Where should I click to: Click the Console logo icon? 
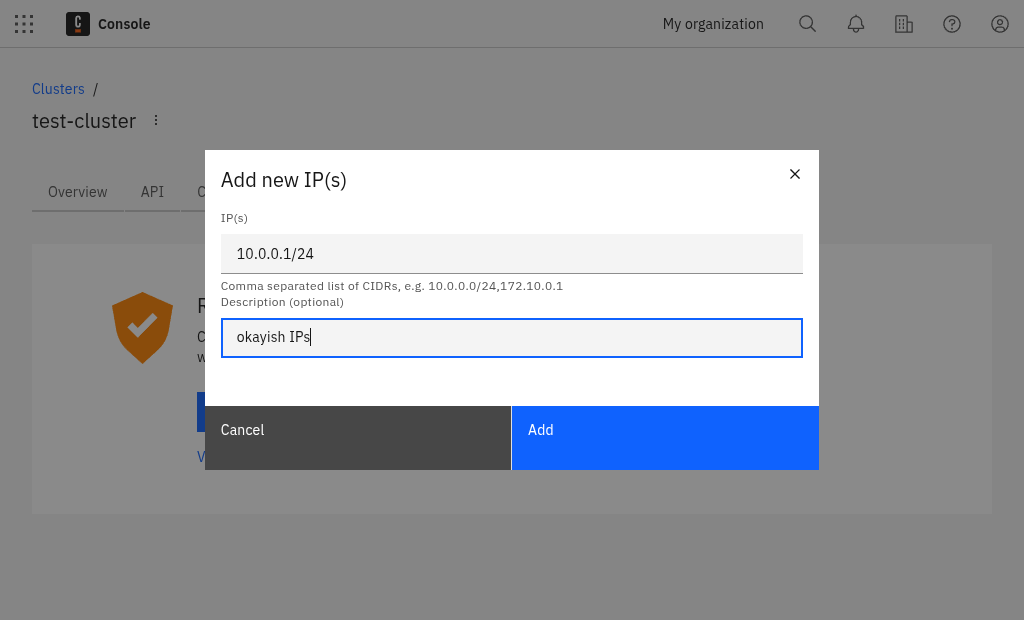click(x=77, y=23)
